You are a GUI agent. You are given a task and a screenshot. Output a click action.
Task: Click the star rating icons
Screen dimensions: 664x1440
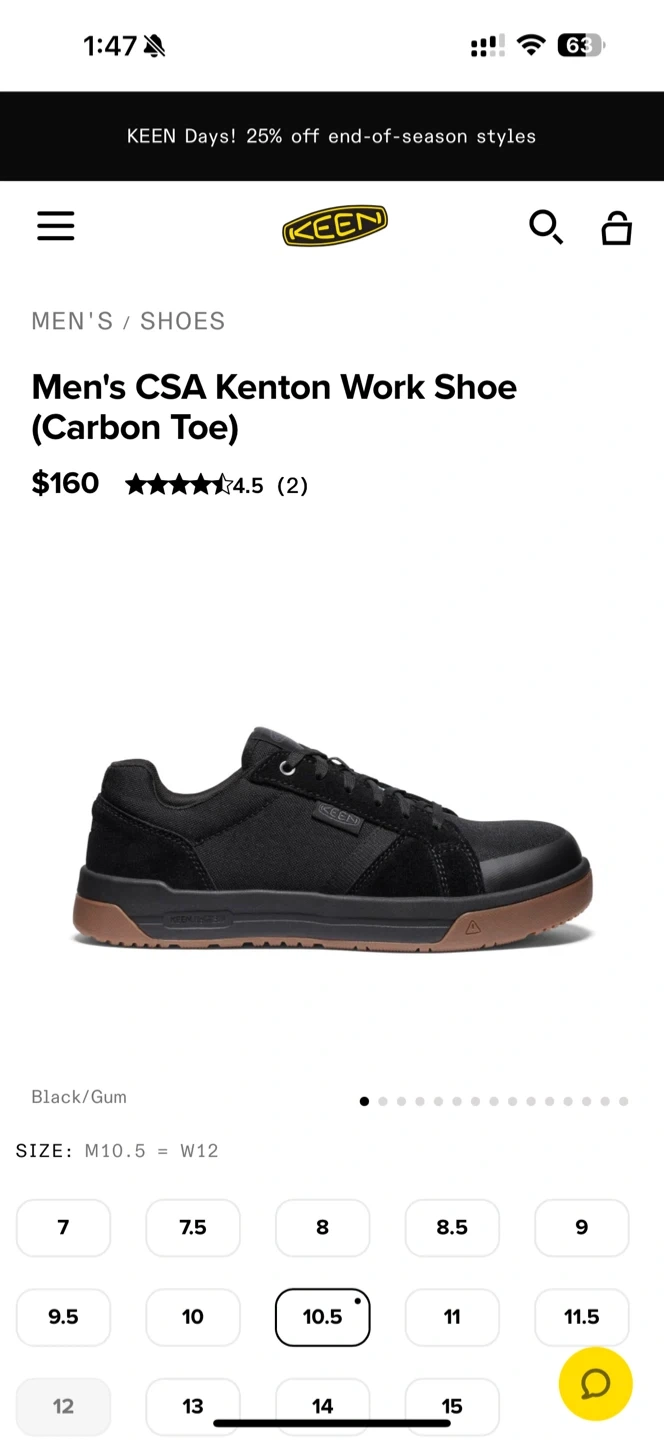[x=178, y=485]
